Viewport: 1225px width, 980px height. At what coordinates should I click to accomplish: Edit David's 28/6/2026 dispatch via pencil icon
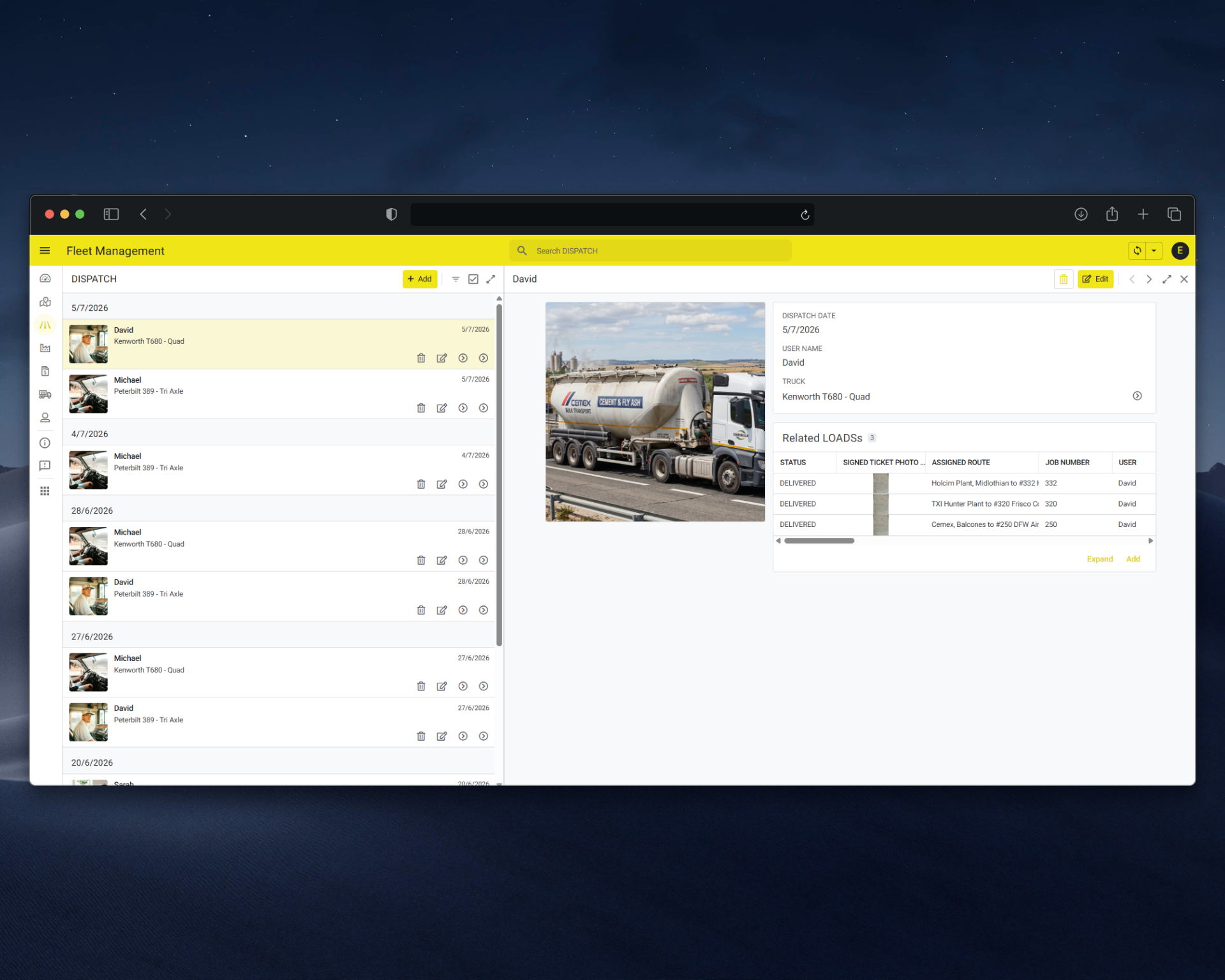442,611
